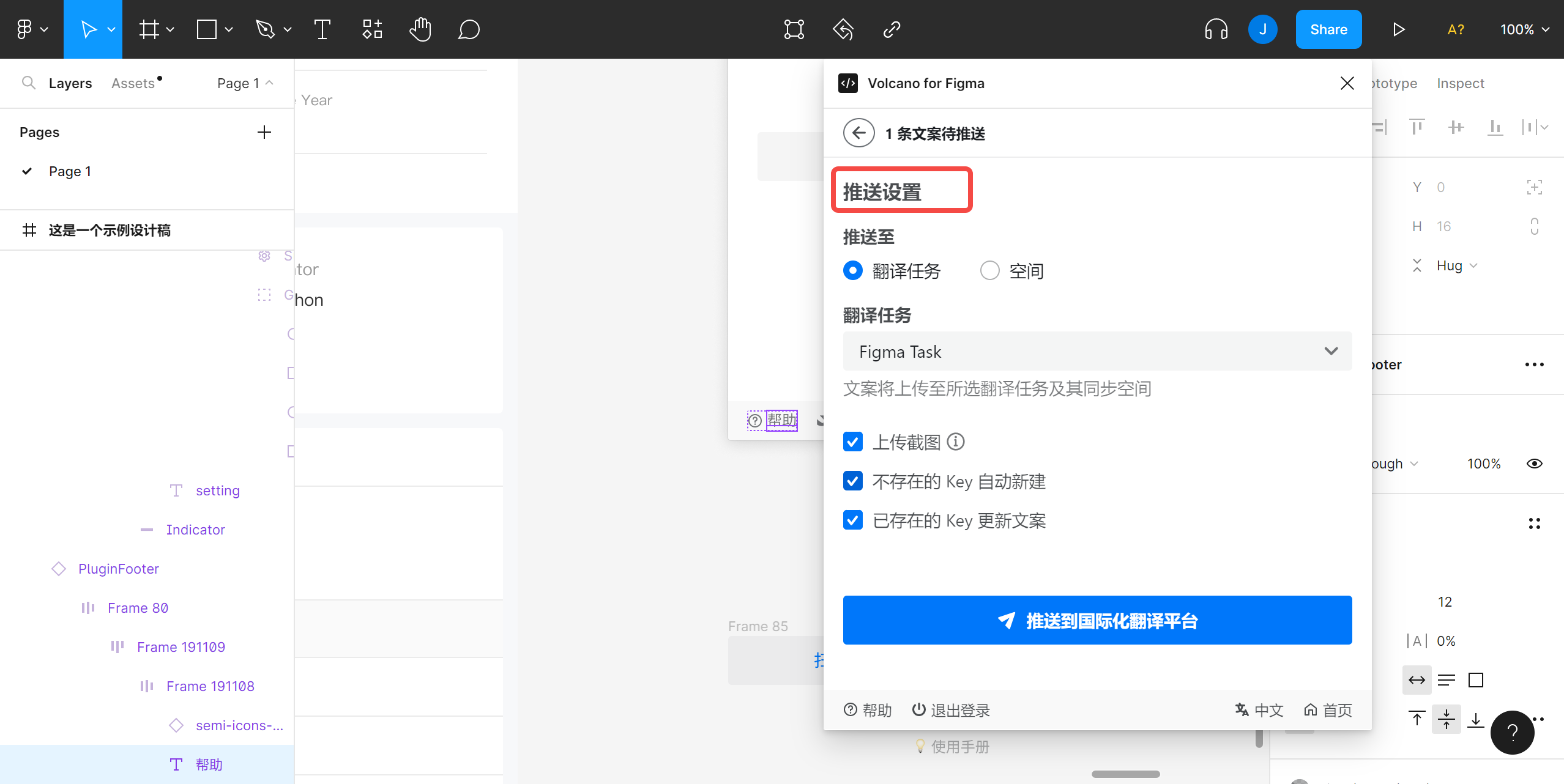
Task: Uncheck the 上传截图 checkbox
Action: click(853, 442)
